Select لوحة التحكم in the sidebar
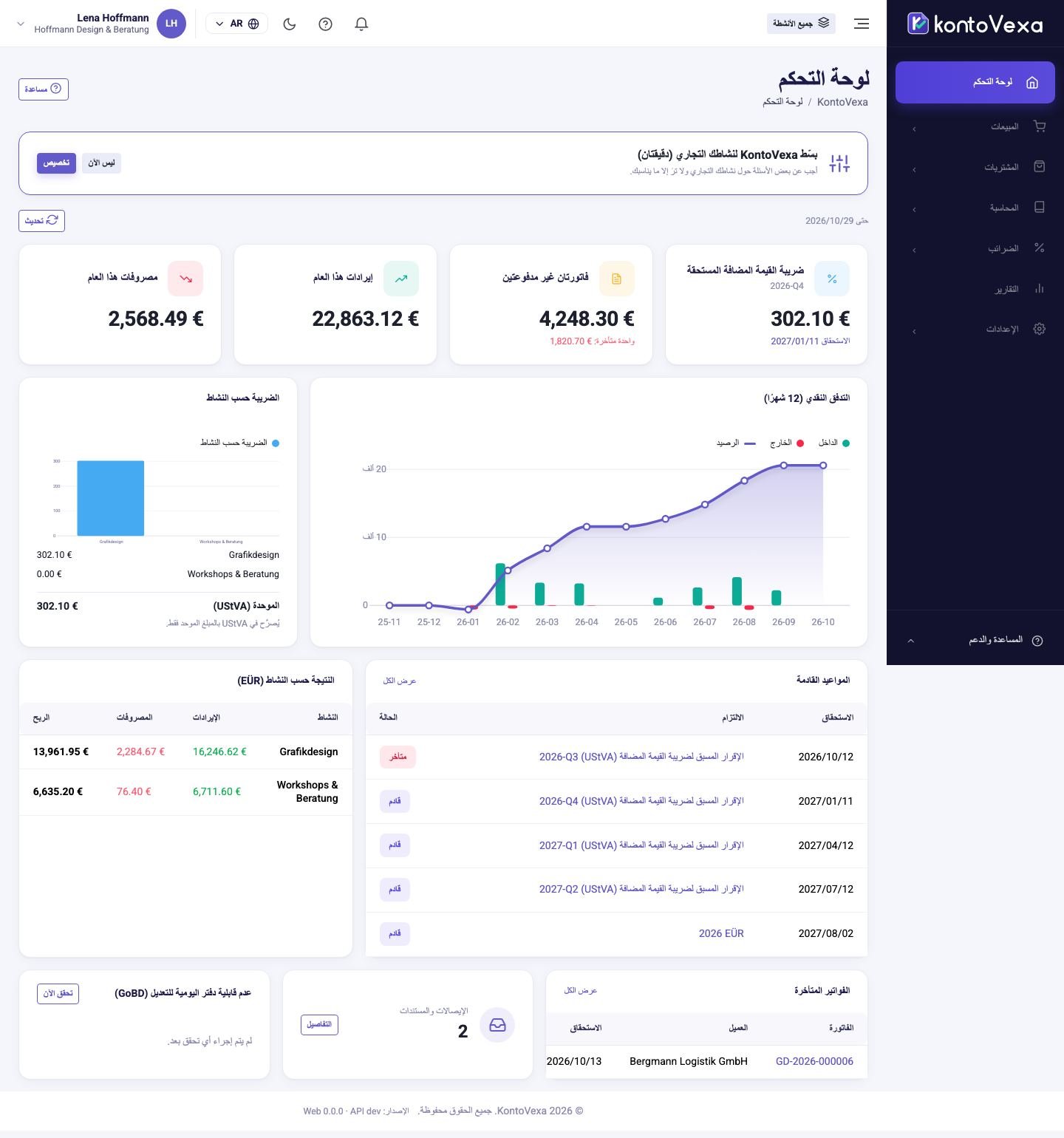Viewport: 1064px width, 1138px height. coord(975,82)
